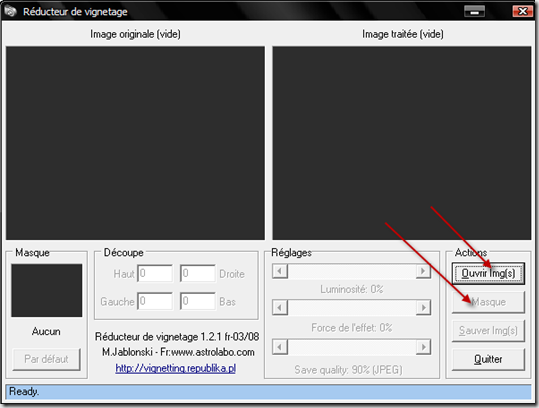The width and height of the screenshot is (539, 408).
Task: Click the Droite crop input field
Action: click(x=198, y=273)
